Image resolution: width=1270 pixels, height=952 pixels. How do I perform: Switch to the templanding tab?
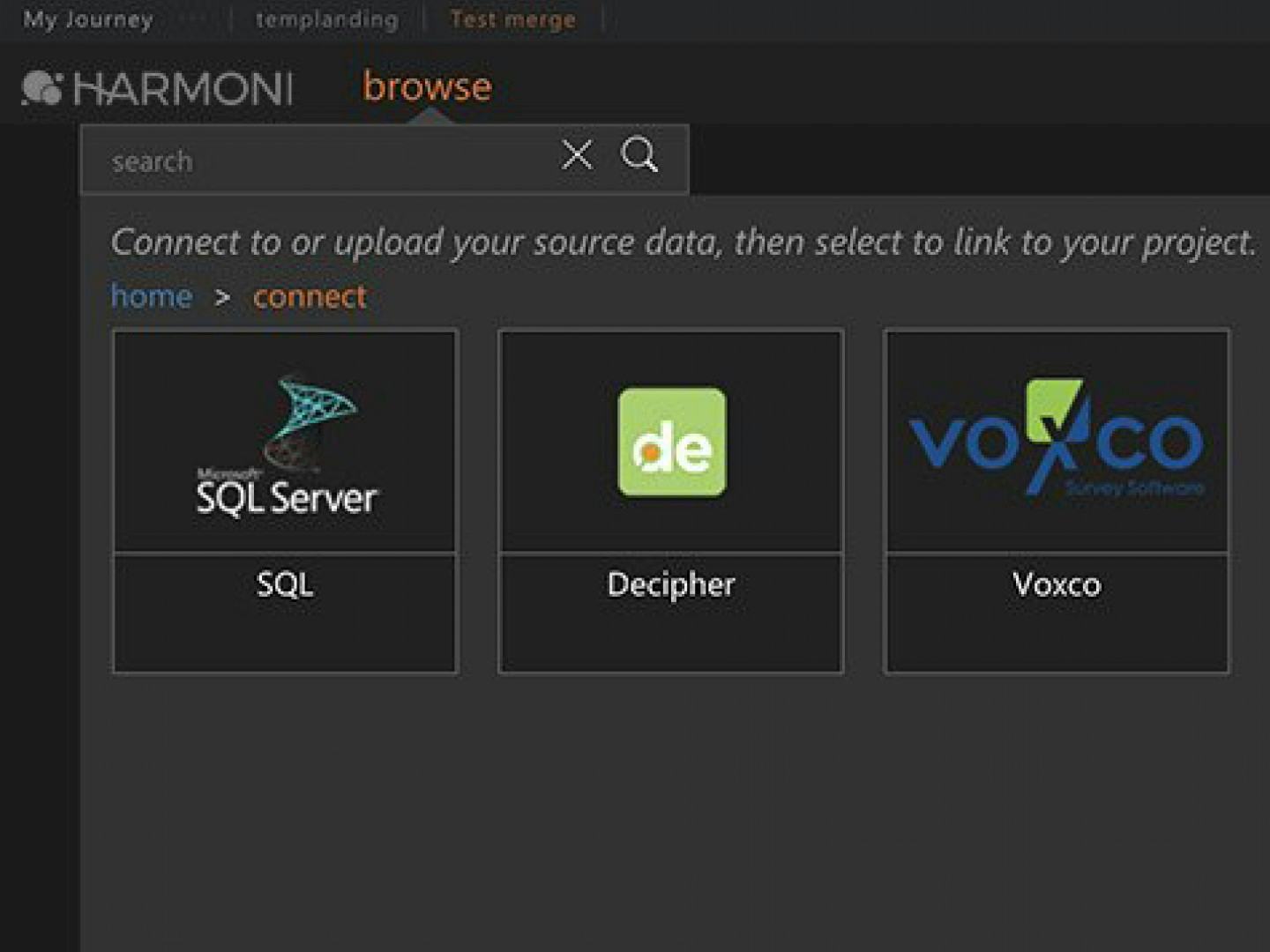coord(326,19)
